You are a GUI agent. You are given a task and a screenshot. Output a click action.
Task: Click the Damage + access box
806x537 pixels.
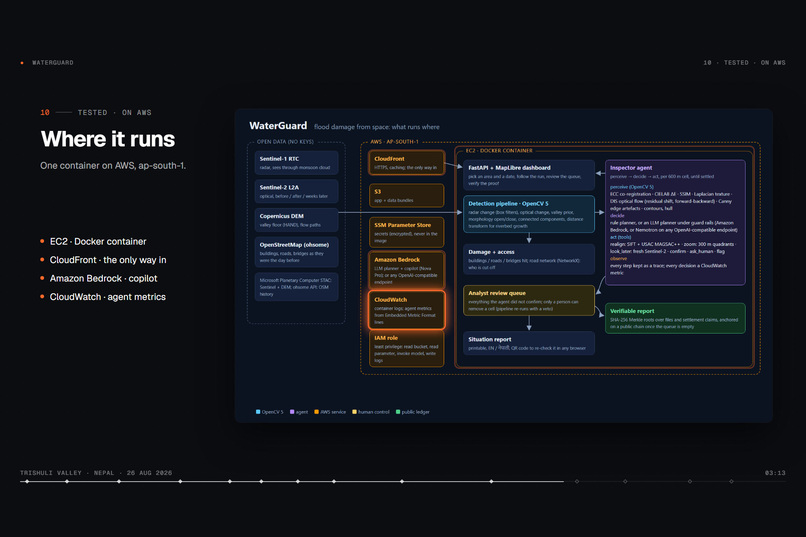[x=529, y=259]
